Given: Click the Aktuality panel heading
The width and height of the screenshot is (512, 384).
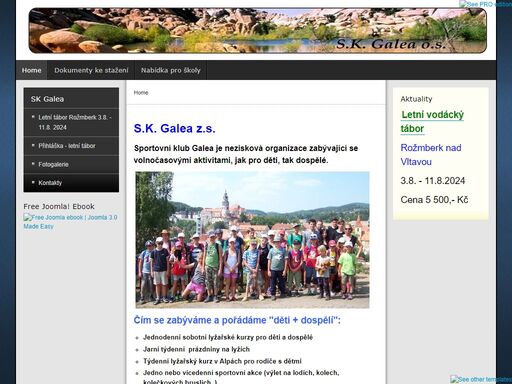Looking at the screenshot, I should (x=416, y=99).
